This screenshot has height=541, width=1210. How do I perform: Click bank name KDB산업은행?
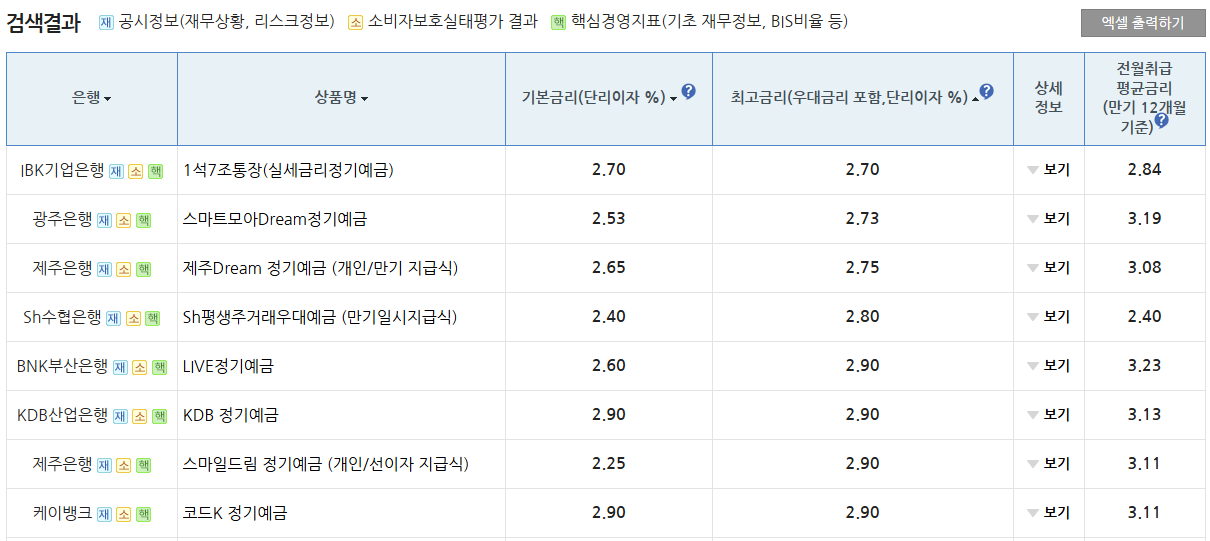tap(63, 415)
